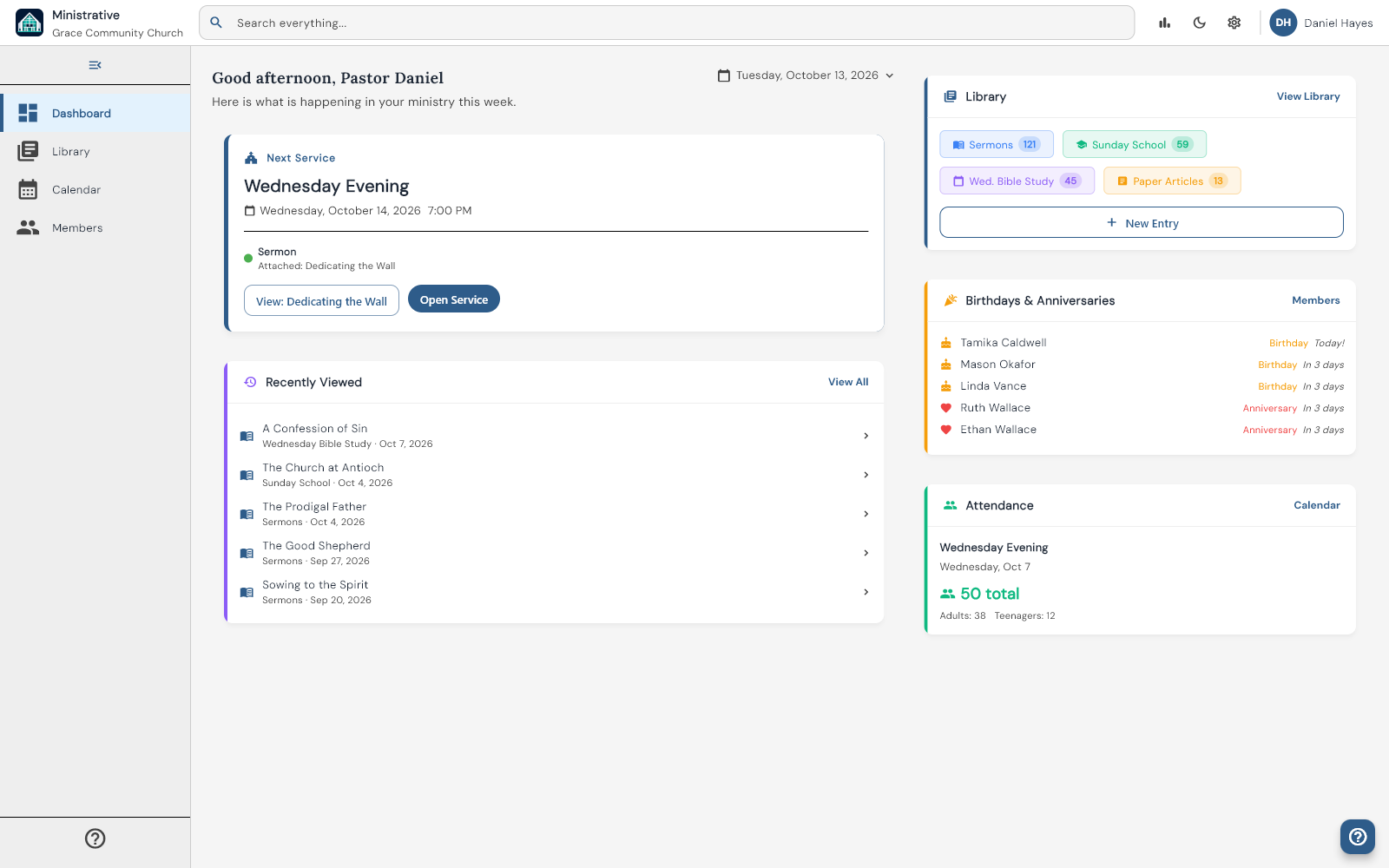Open Calendar link in Attendance card
Screen dimensions: 1389x868
point(1317,505)
